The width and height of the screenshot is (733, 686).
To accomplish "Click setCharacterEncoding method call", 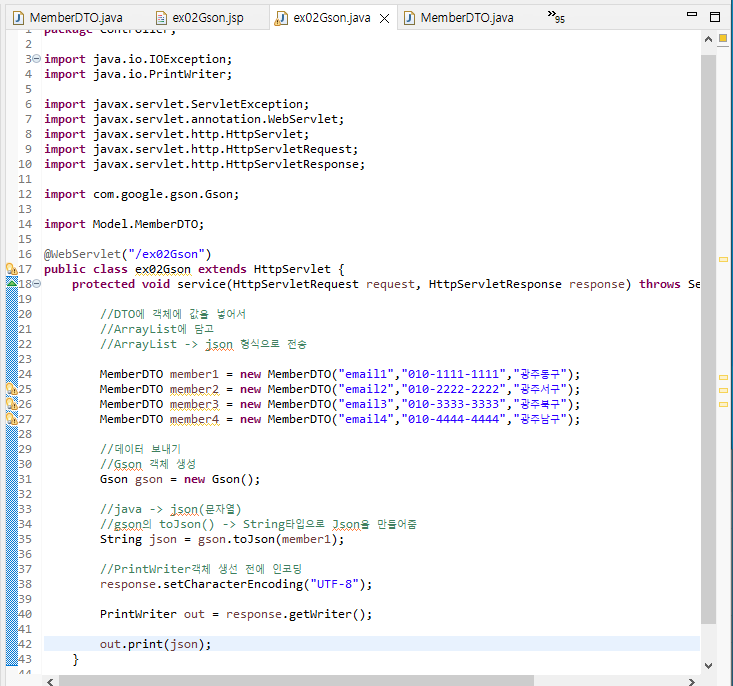I will coord(233,584).
